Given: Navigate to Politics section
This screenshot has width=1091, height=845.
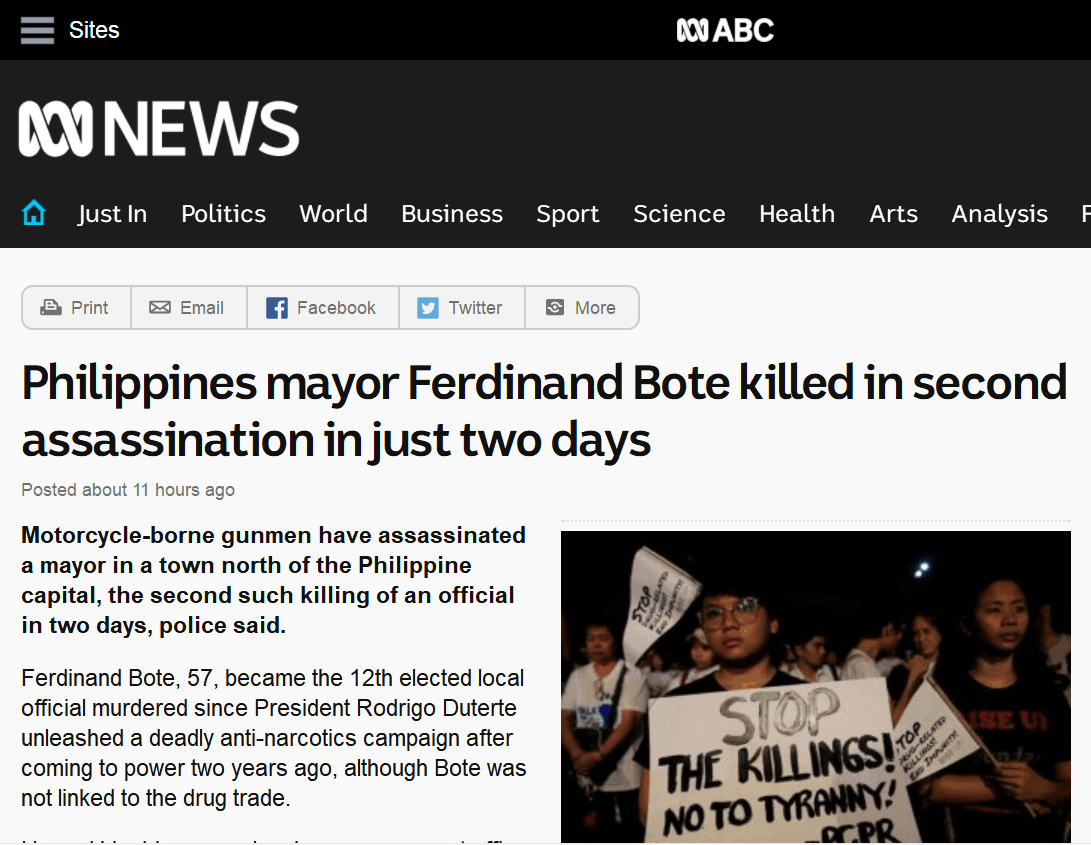Looking at the screenshot, I should [x=223, y=214].
